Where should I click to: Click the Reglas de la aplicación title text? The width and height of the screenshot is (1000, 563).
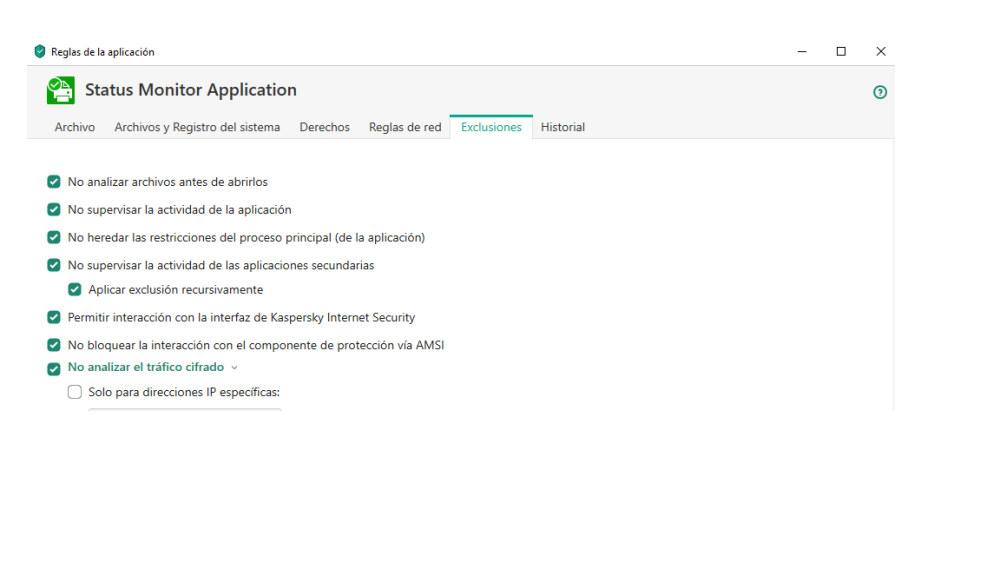click(103, 52)
